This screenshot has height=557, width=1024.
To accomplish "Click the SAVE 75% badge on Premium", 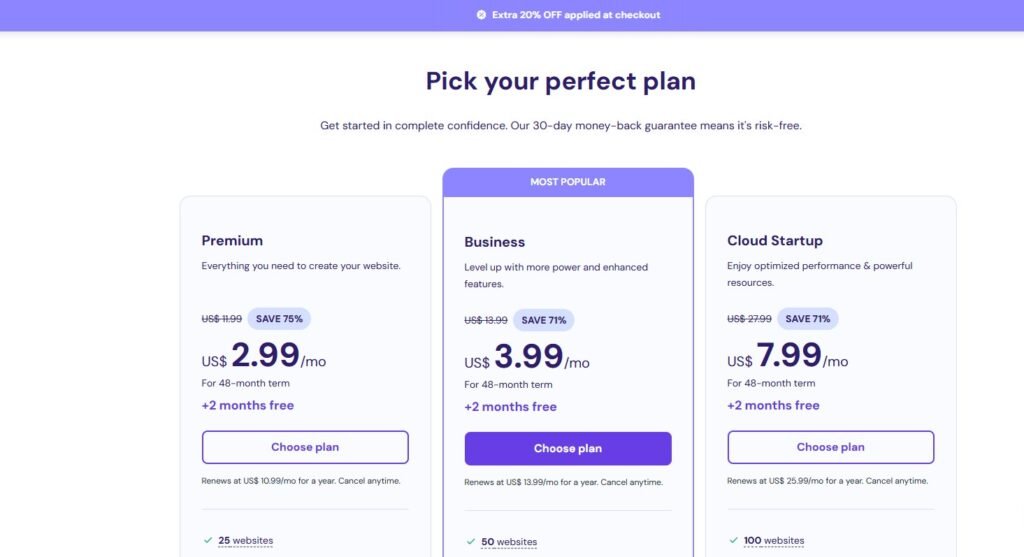I will pos(279,319).
